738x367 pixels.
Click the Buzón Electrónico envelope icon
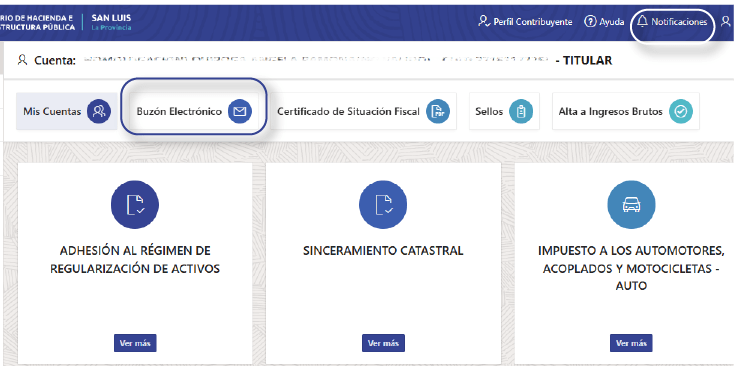coord(240,112)
